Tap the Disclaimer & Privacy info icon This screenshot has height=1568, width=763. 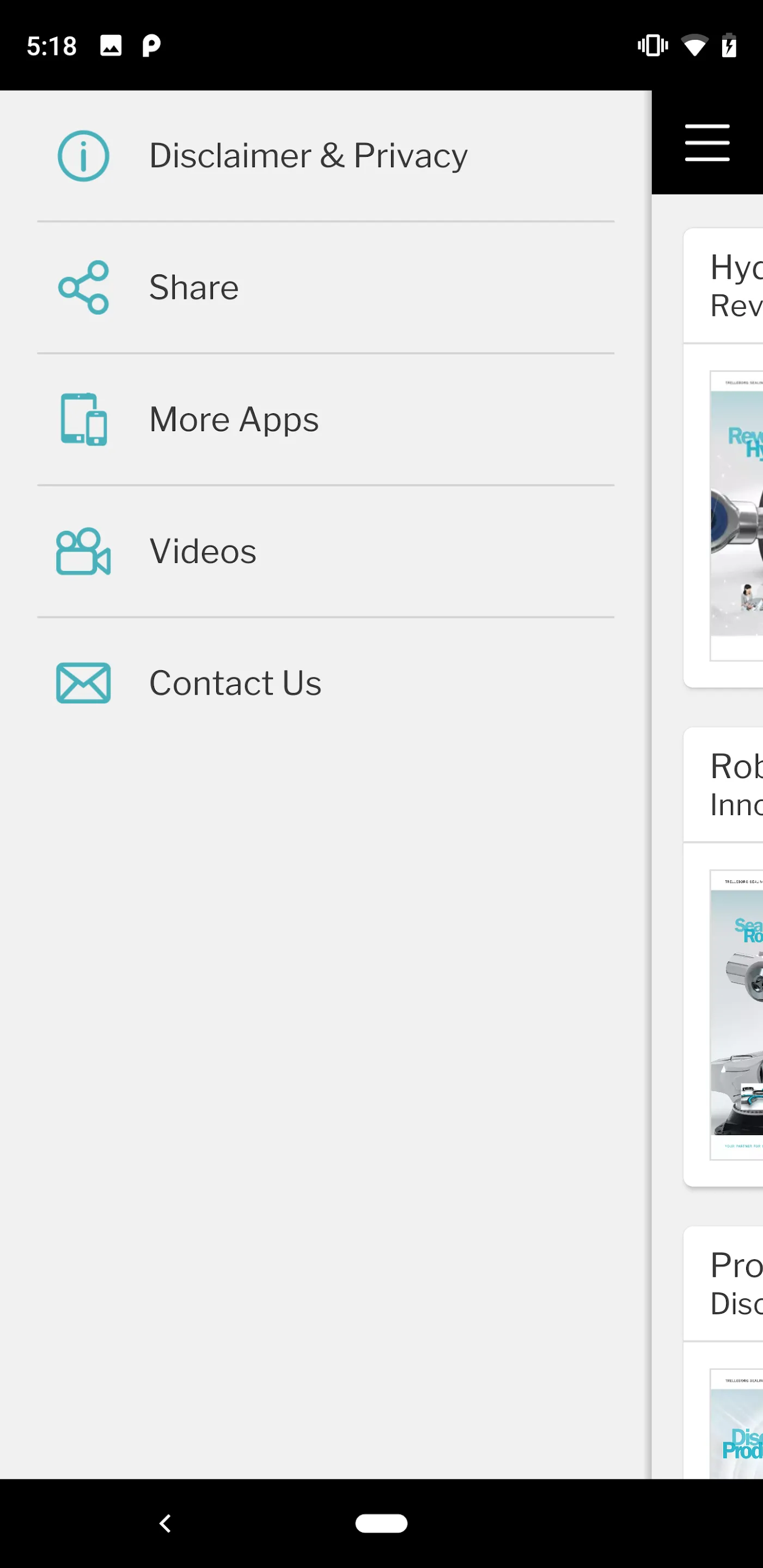point(83,156)
